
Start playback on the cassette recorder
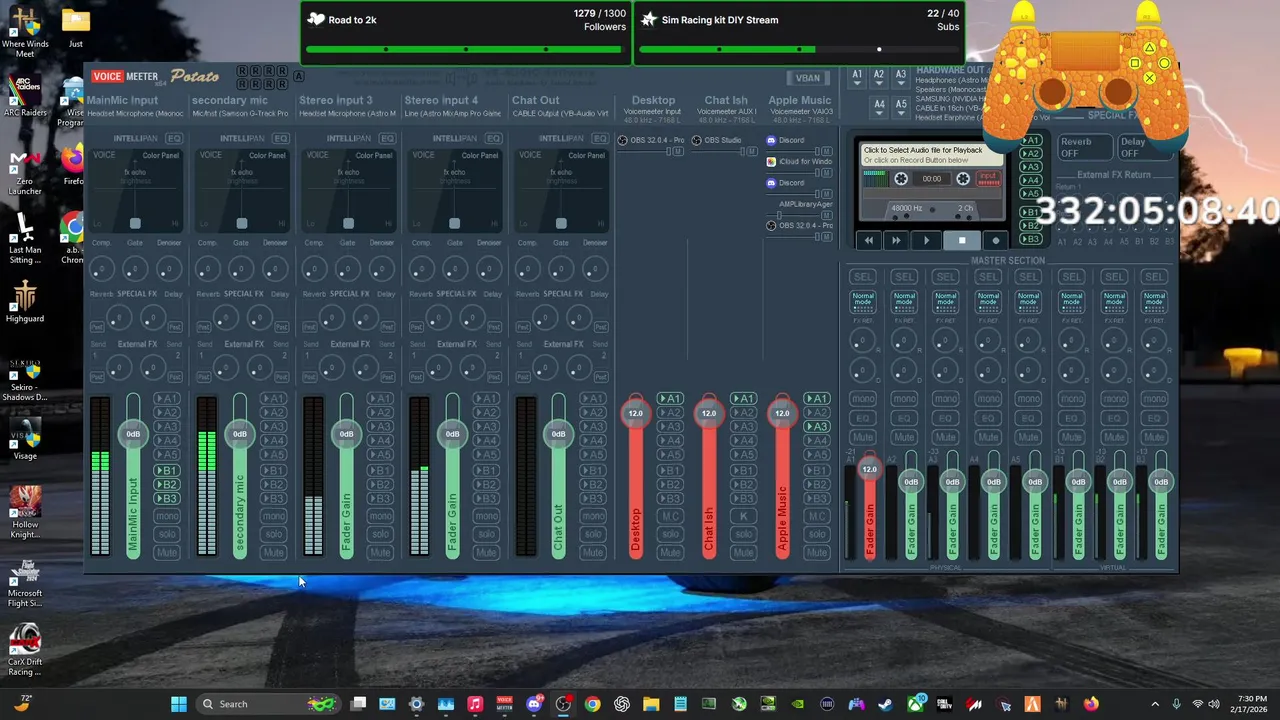pyautogui.click(x=926, y=240)
